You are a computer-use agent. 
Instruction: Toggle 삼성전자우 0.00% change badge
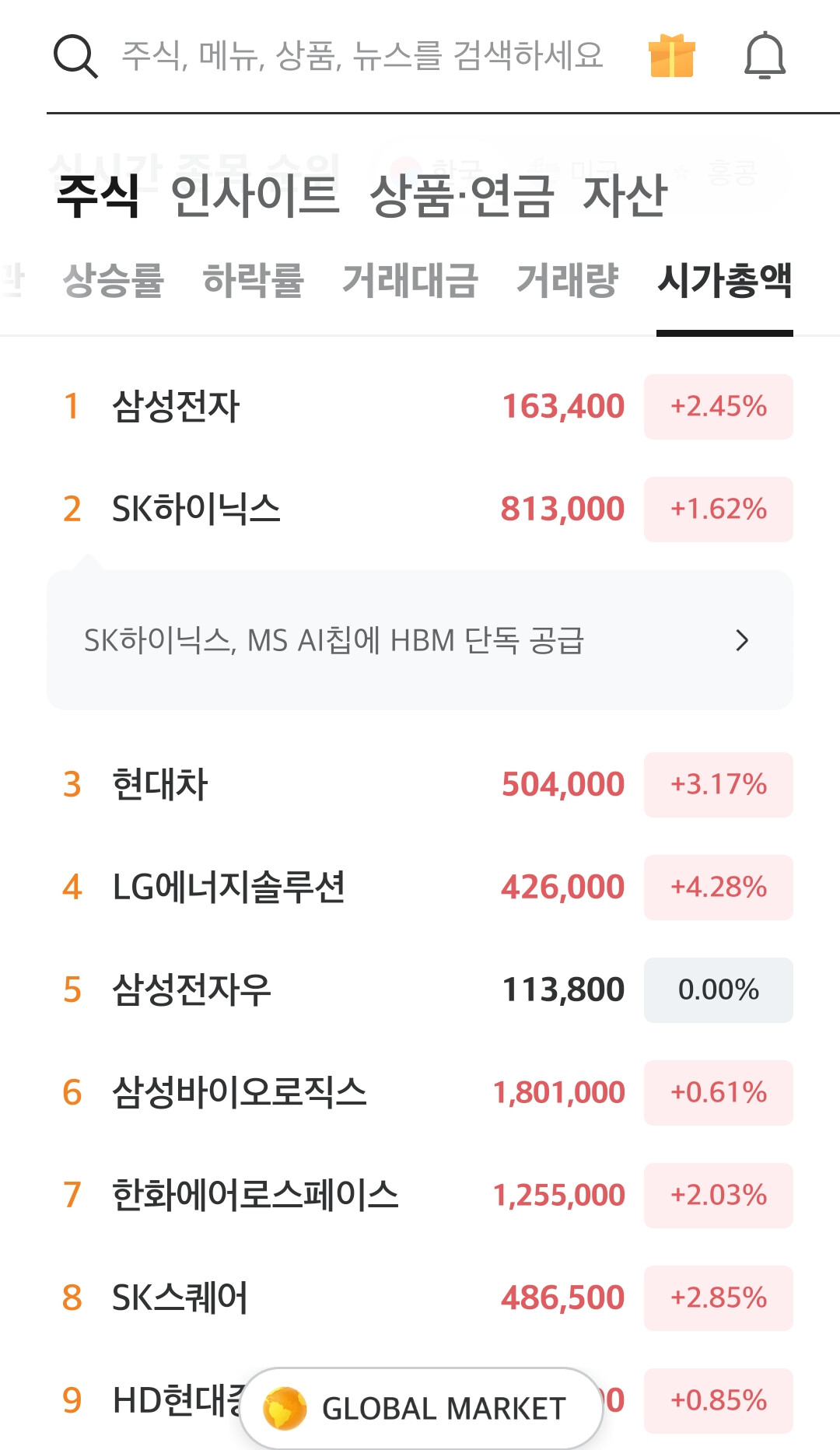[x=718, y=989]
